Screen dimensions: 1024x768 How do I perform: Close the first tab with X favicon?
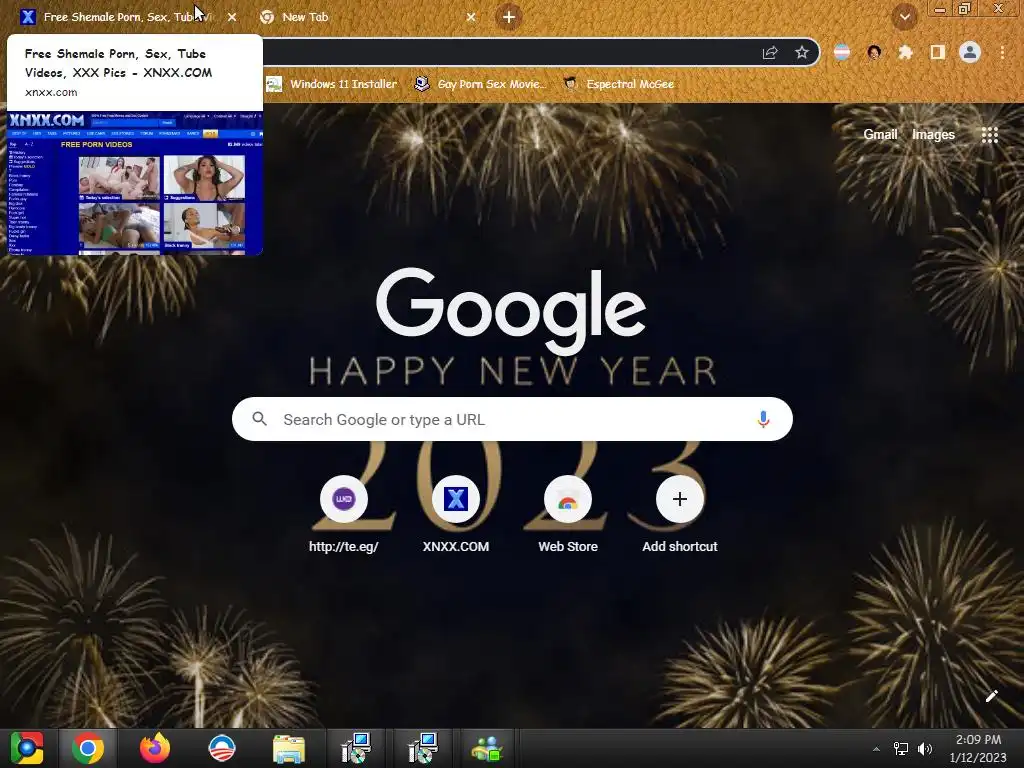click(232, 17)
